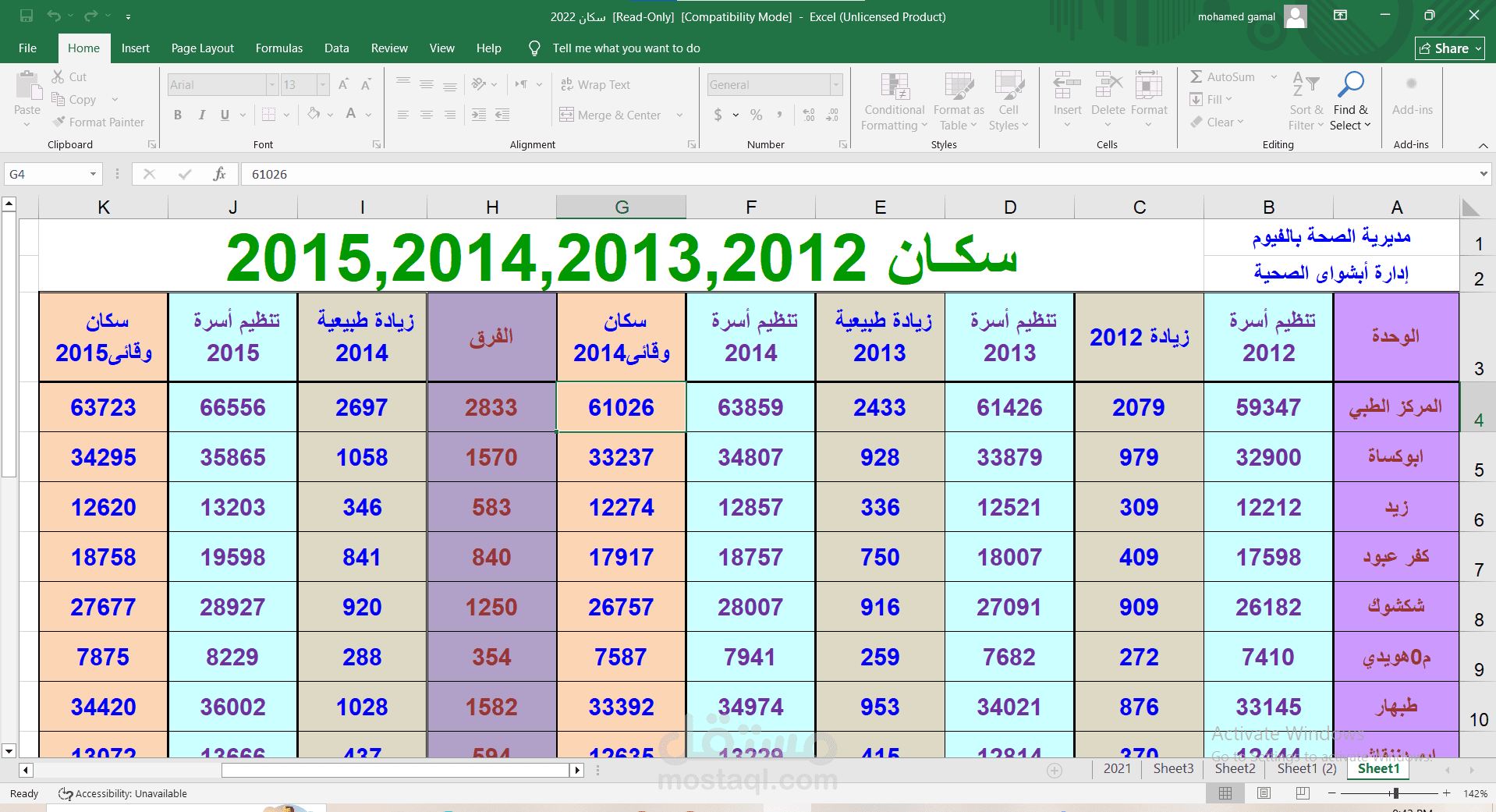Expand the formula bar
Screen dimensions: 1496x812
[1483, 174]
